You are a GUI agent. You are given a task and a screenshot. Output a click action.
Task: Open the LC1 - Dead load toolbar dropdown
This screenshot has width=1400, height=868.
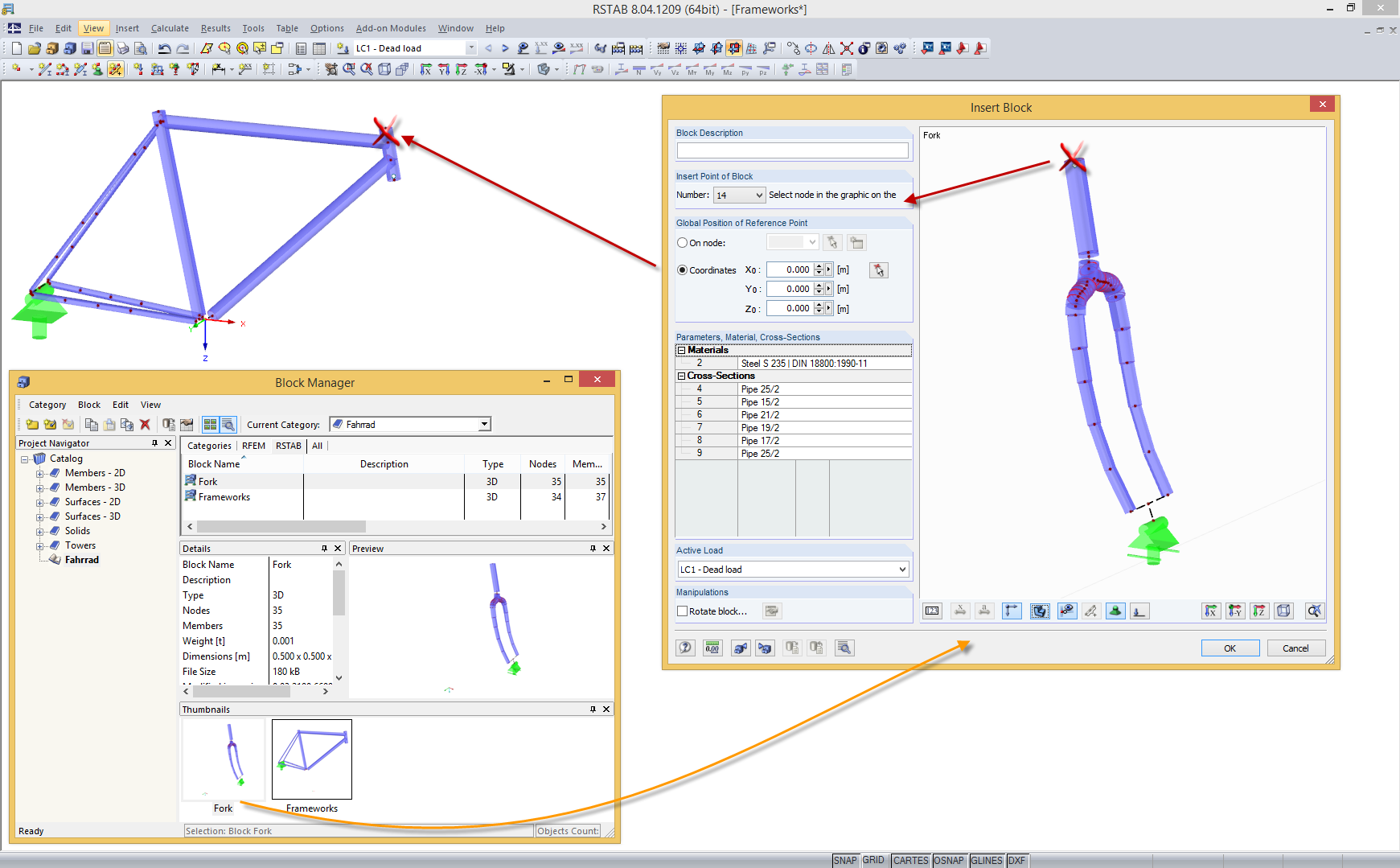(x=470, y=48)
